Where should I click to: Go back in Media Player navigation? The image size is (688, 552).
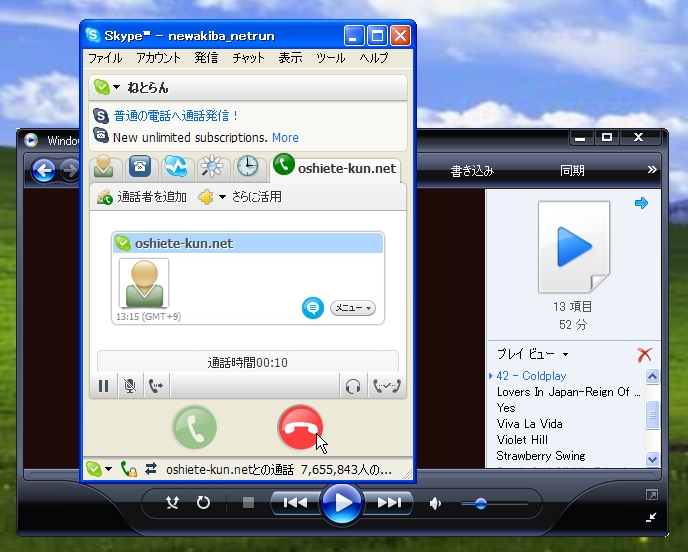(x=43, y=170)
